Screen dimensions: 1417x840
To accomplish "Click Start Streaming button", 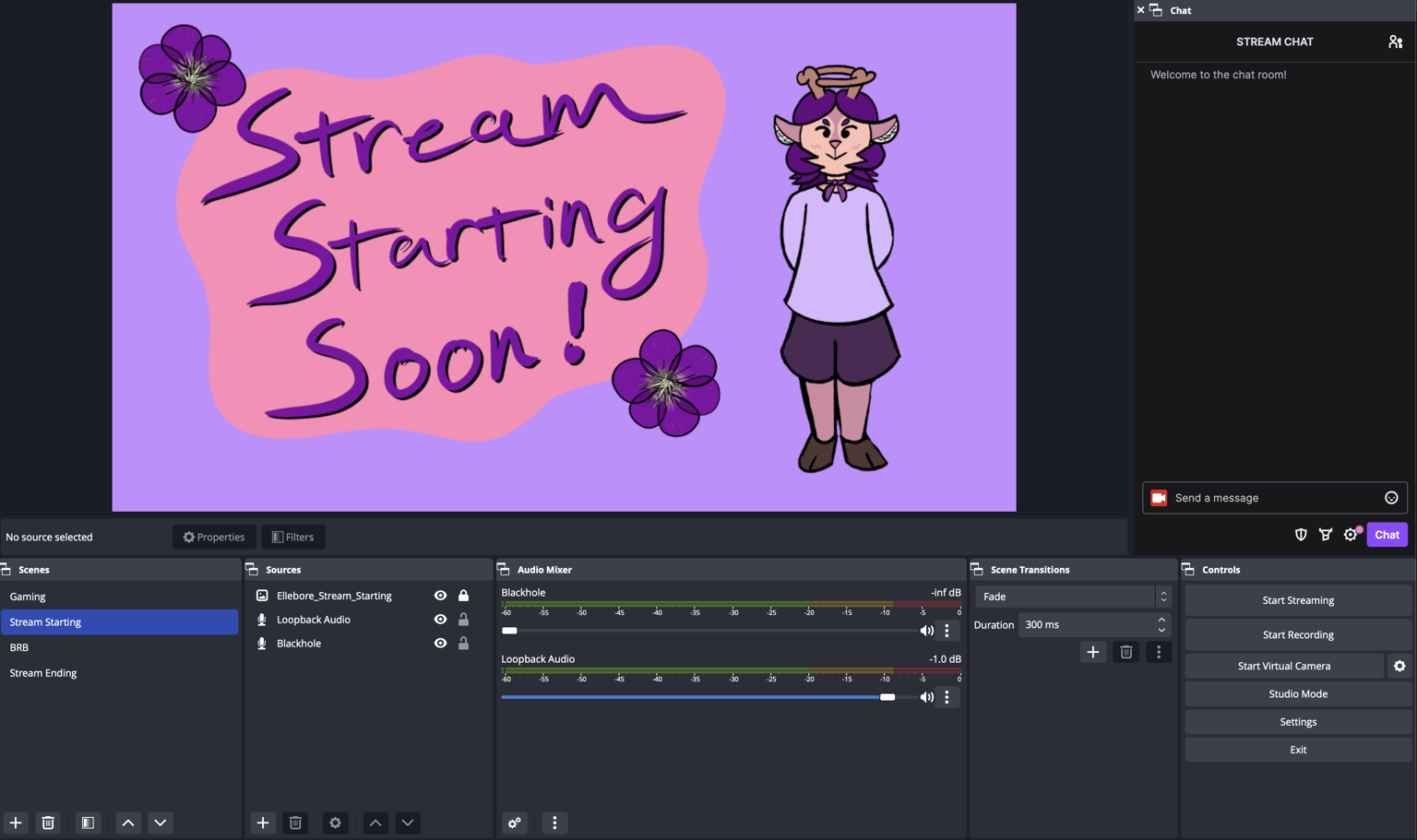I will [1298, 600].
